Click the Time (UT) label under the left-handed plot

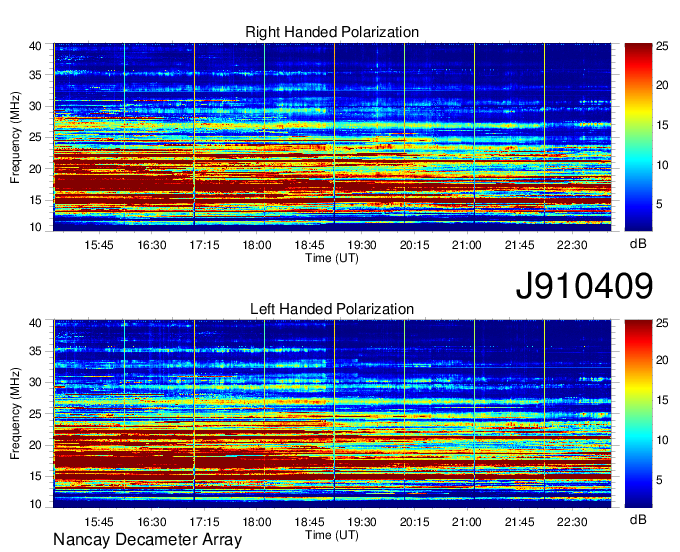[332, 535]
